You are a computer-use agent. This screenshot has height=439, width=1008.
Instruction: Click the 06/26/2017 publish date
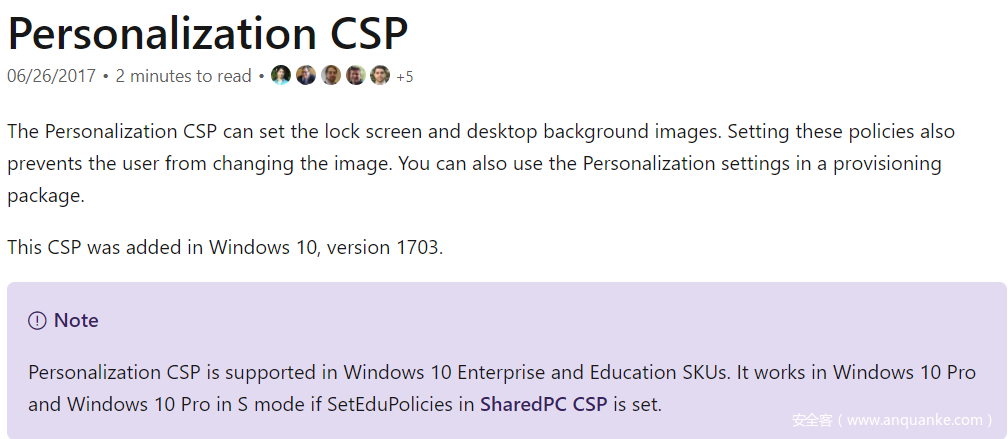[51, 77]
